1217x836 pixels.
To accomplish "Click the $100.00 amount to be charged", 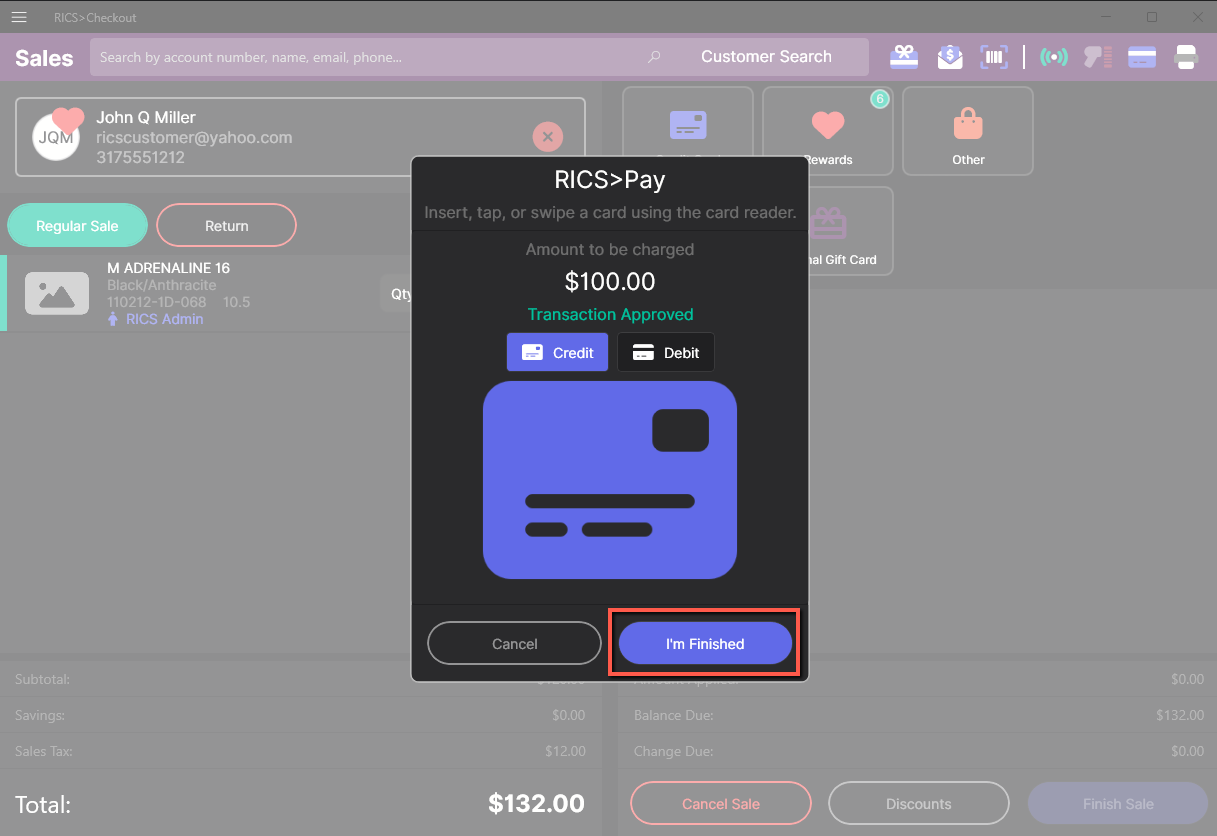I will click(x=610, y=281).
